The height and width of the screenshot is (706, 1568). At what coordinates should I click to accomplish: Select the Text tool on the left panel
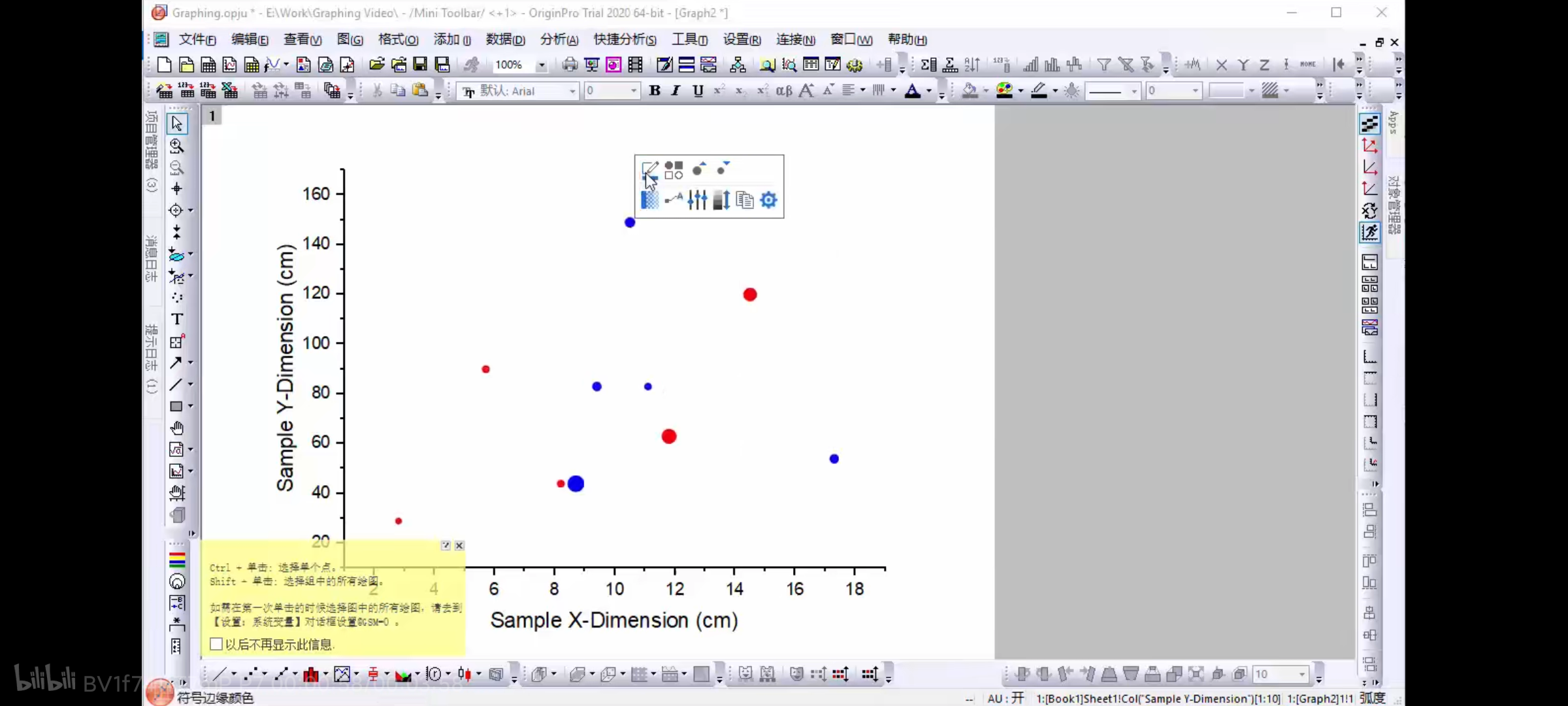(x=176, y=319)
